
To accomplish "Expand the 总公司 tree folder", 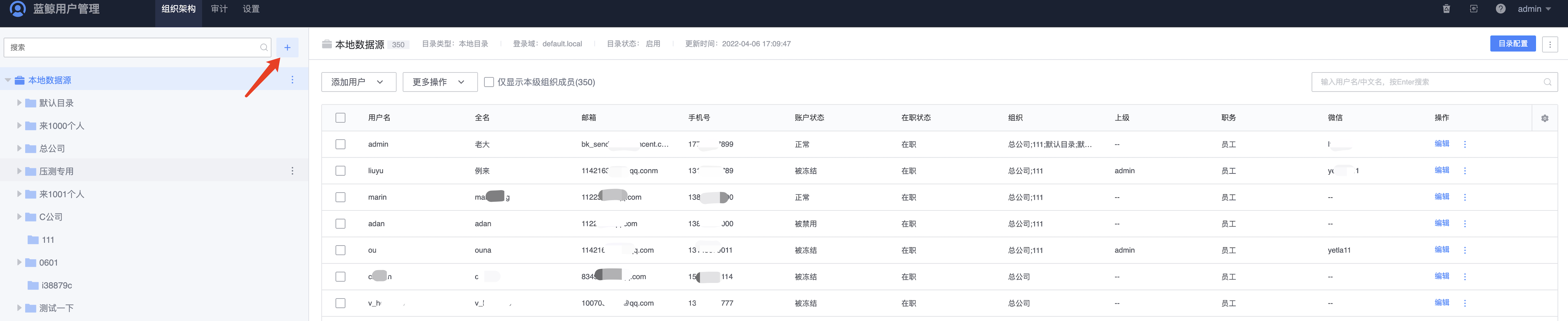I will 19,148.
